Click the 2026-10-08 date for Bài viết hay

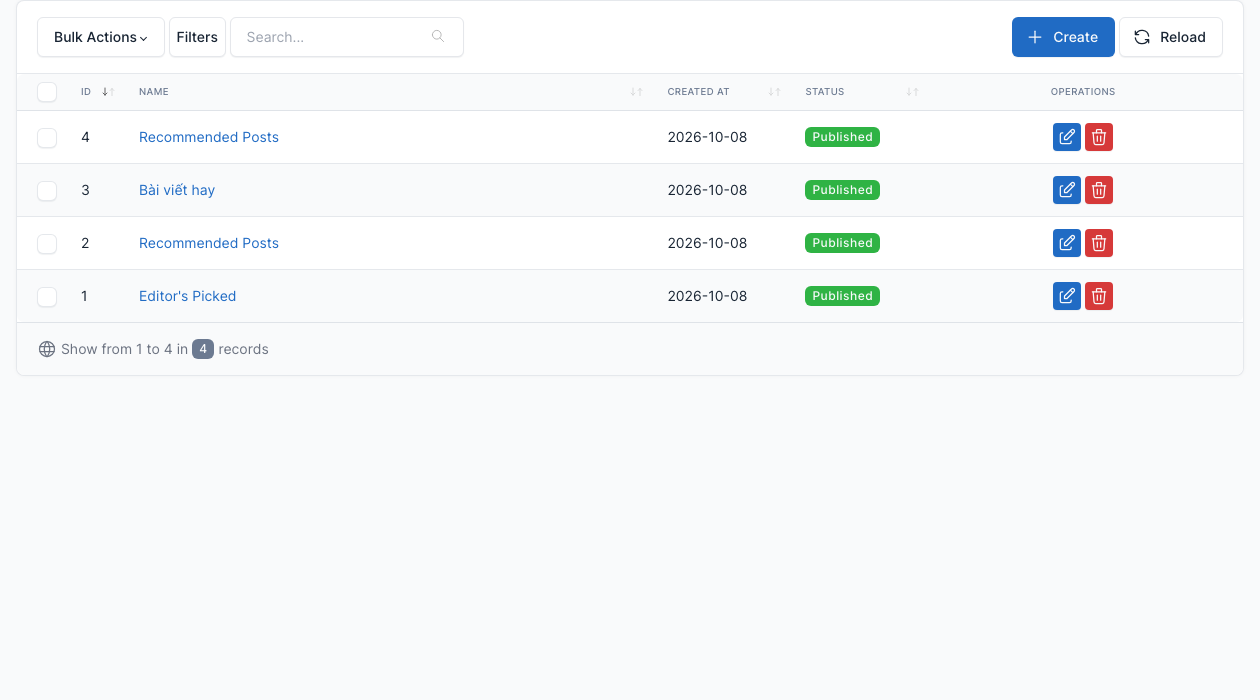point(707,190)
